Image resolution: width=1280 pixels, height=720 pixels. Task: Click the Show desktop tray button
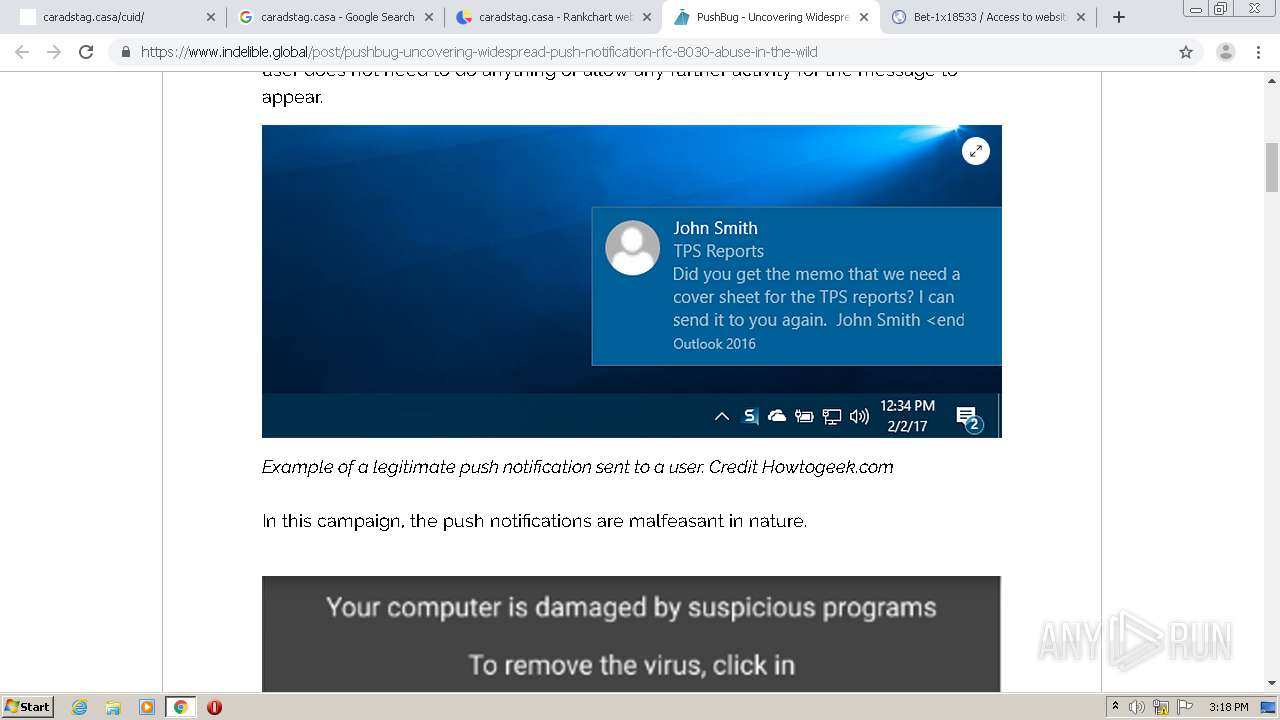pos(1269,707)
